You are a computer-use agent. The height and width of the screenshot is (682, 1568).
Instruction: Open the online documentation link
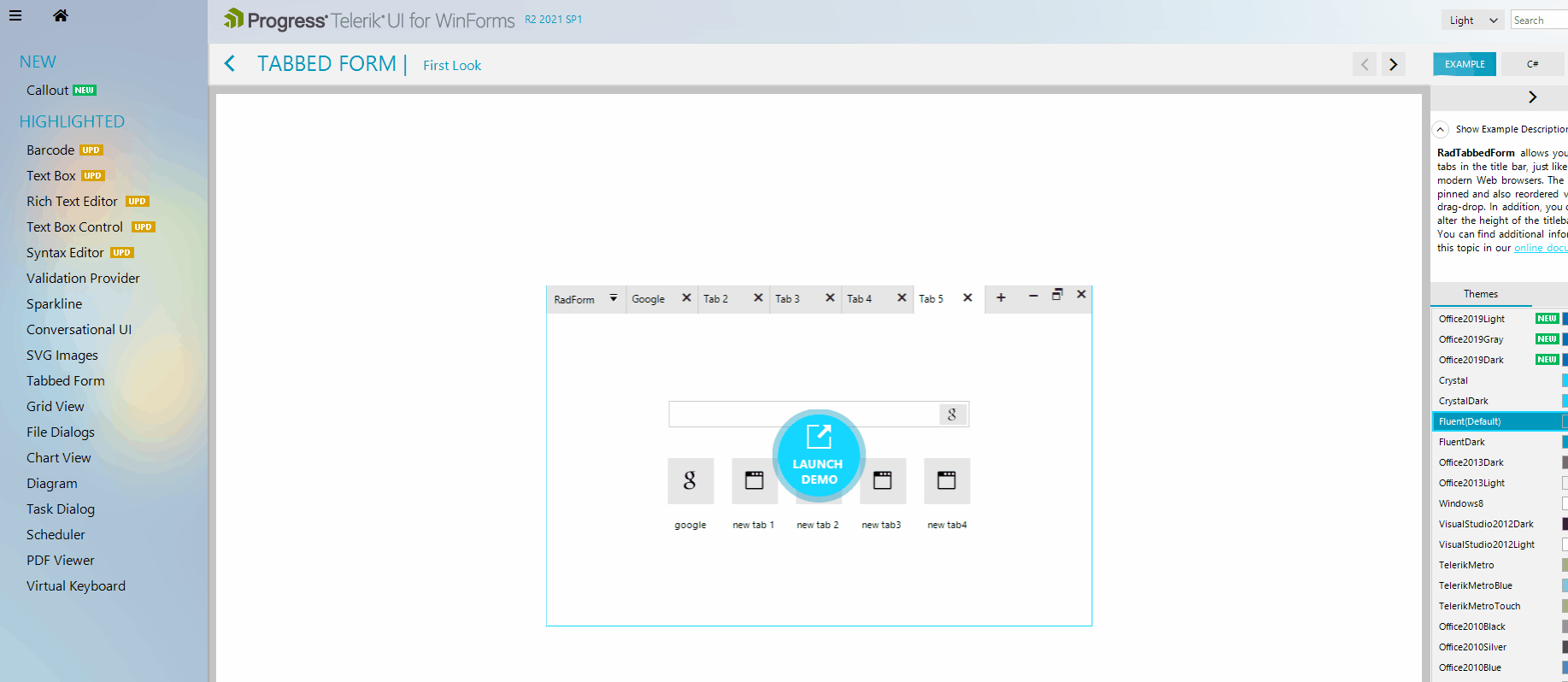(1541, 248)
